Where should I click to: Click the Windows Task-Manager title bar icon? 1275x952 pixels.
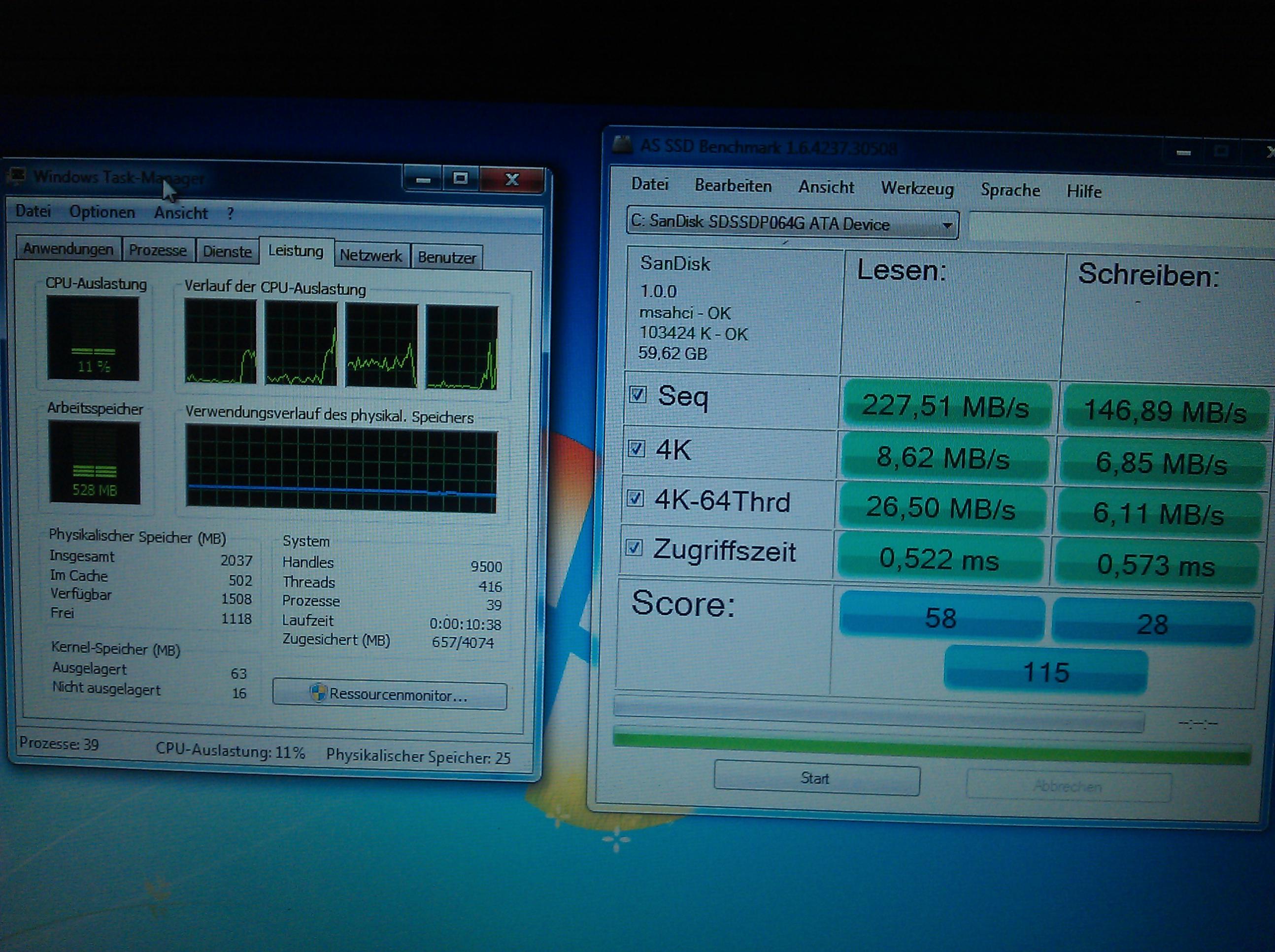(x=18, y=176)
